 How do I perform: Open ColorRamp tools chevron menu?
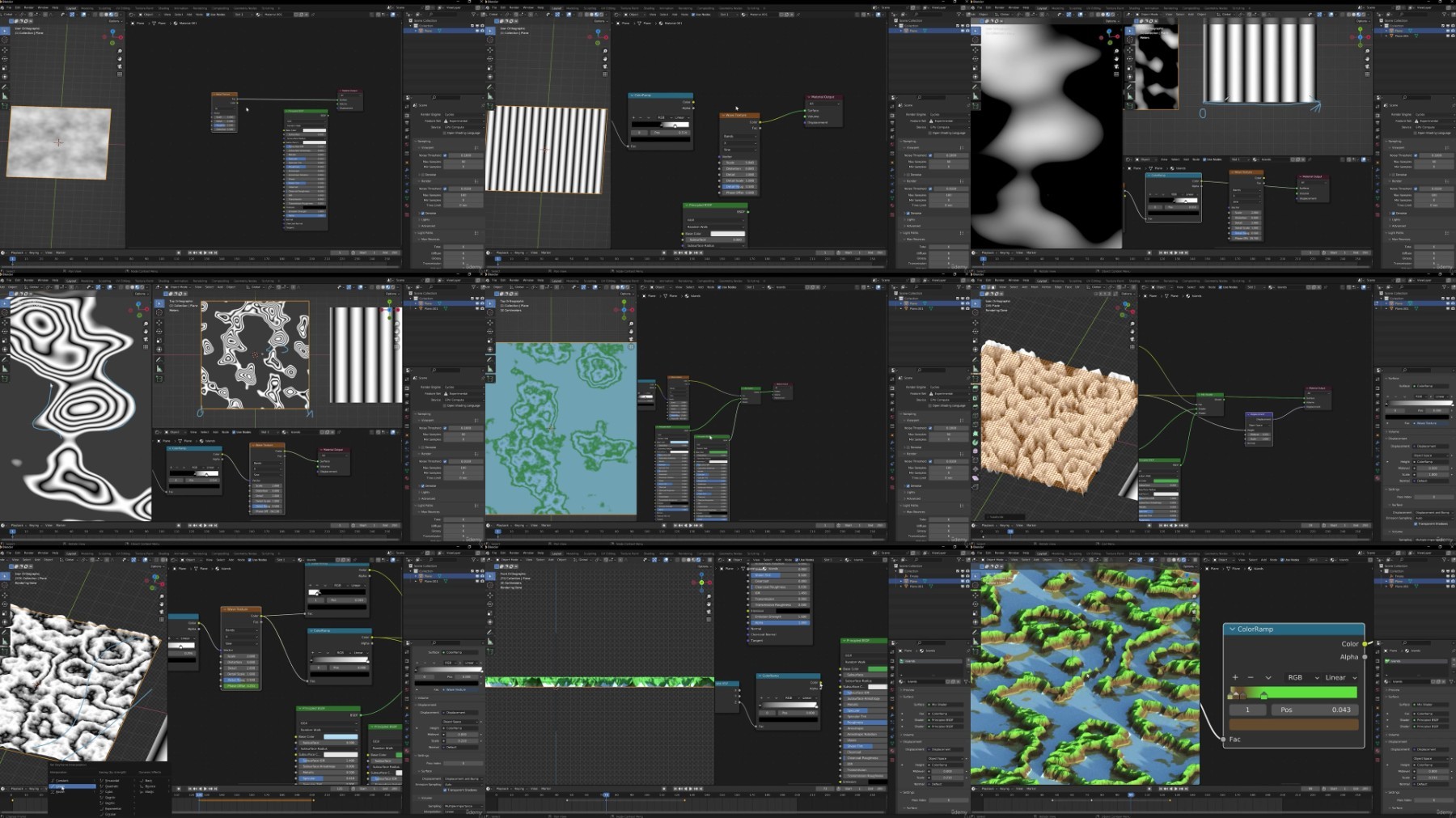pyautogui.click(x=1268, y=678)
